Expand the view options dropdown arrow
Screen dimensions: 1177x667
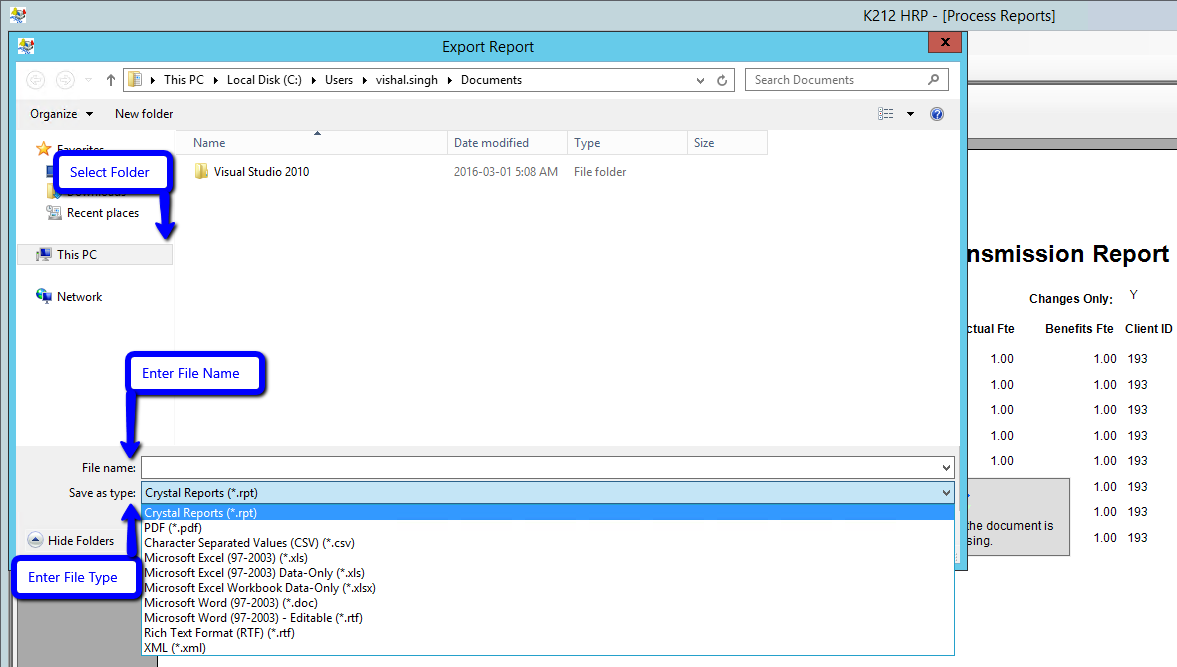pyautogui.click(x=910, y=114)
